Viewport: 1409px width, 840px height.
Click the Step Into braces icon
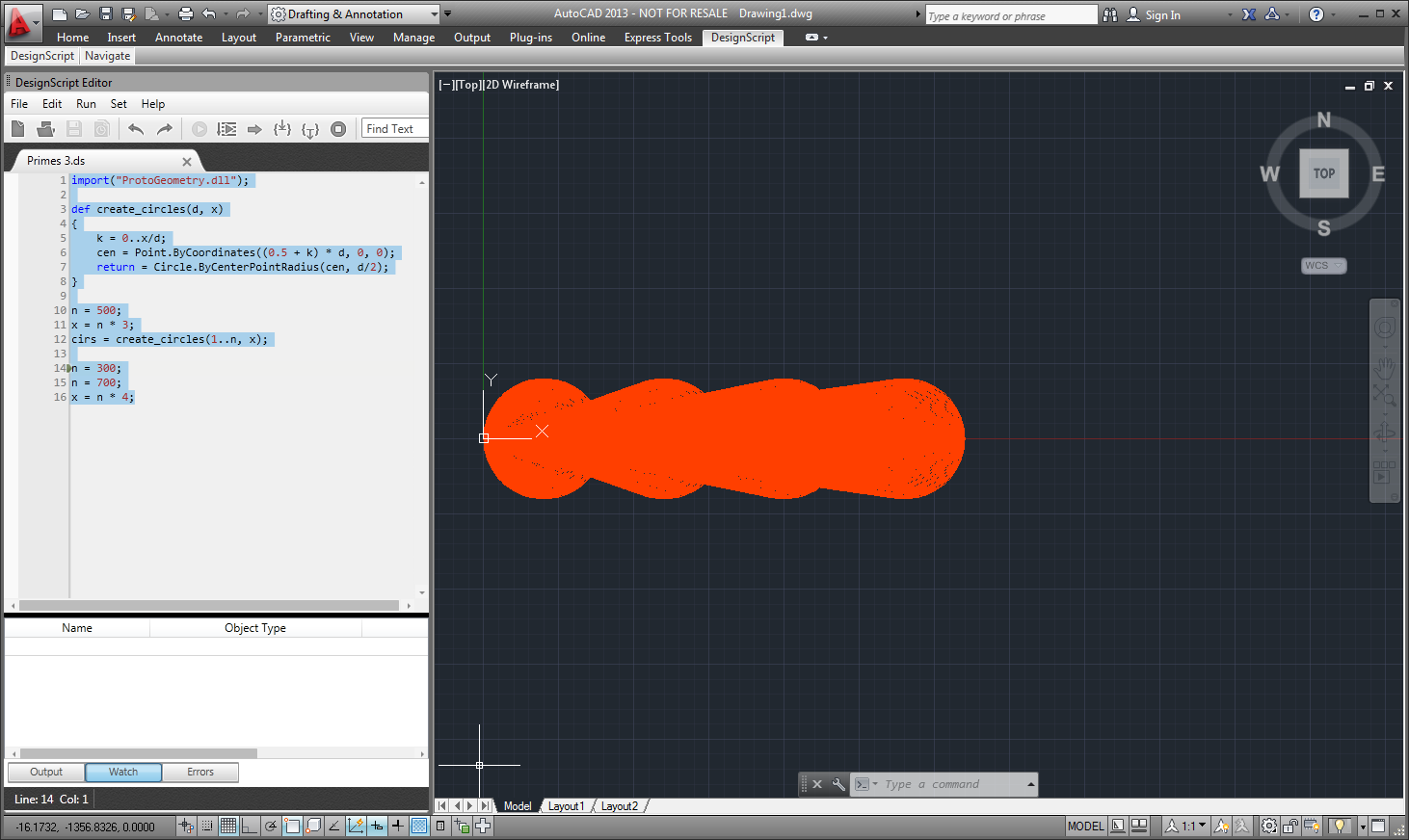(282, 129)
